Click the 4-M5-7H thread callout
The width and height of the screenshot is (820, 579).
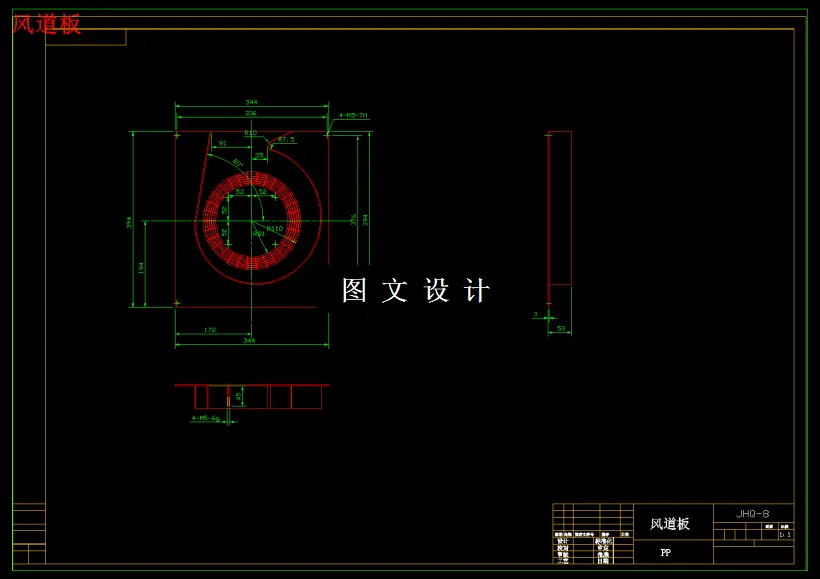pos(353,115)
